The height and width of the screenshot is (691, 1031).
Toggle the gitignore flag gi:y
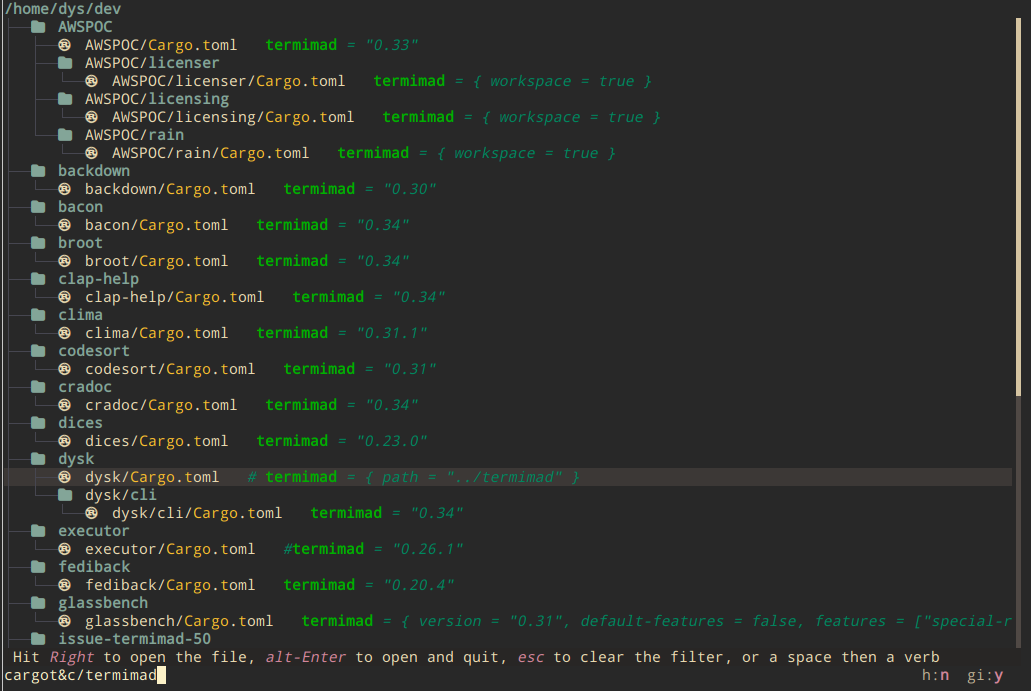click(985, 676)
